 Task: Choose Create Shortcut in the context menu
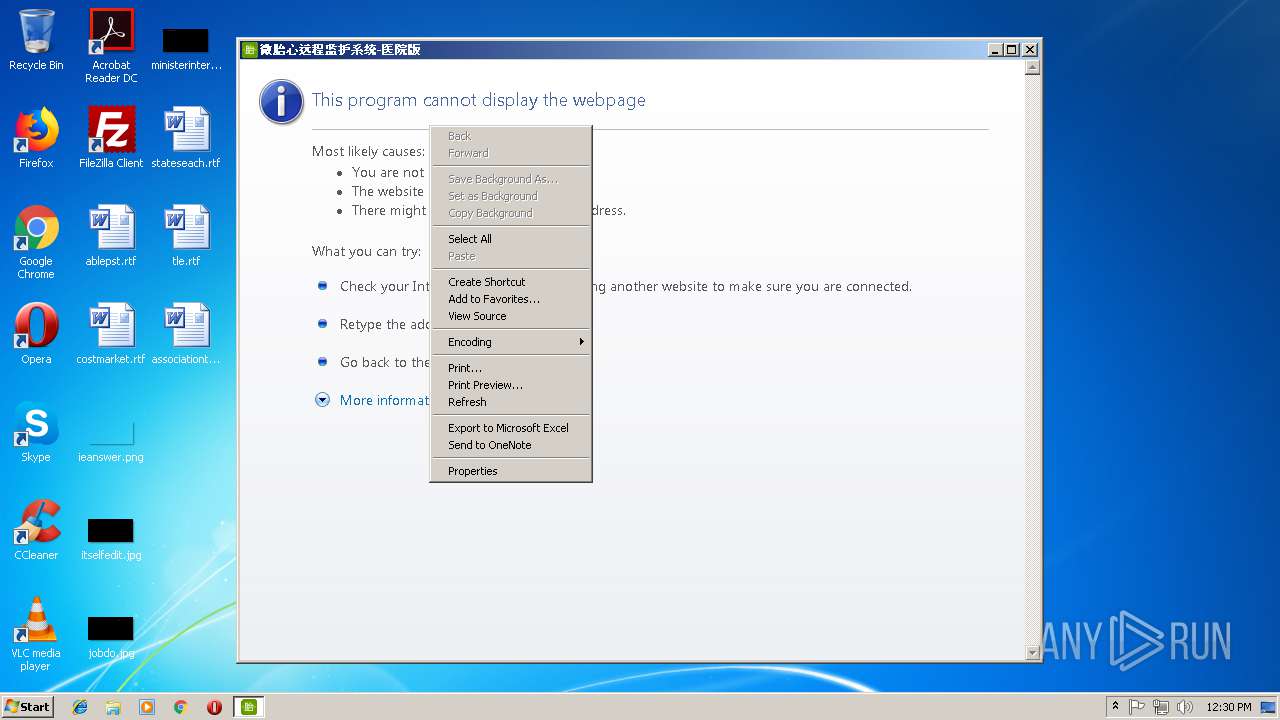[511, 282]
